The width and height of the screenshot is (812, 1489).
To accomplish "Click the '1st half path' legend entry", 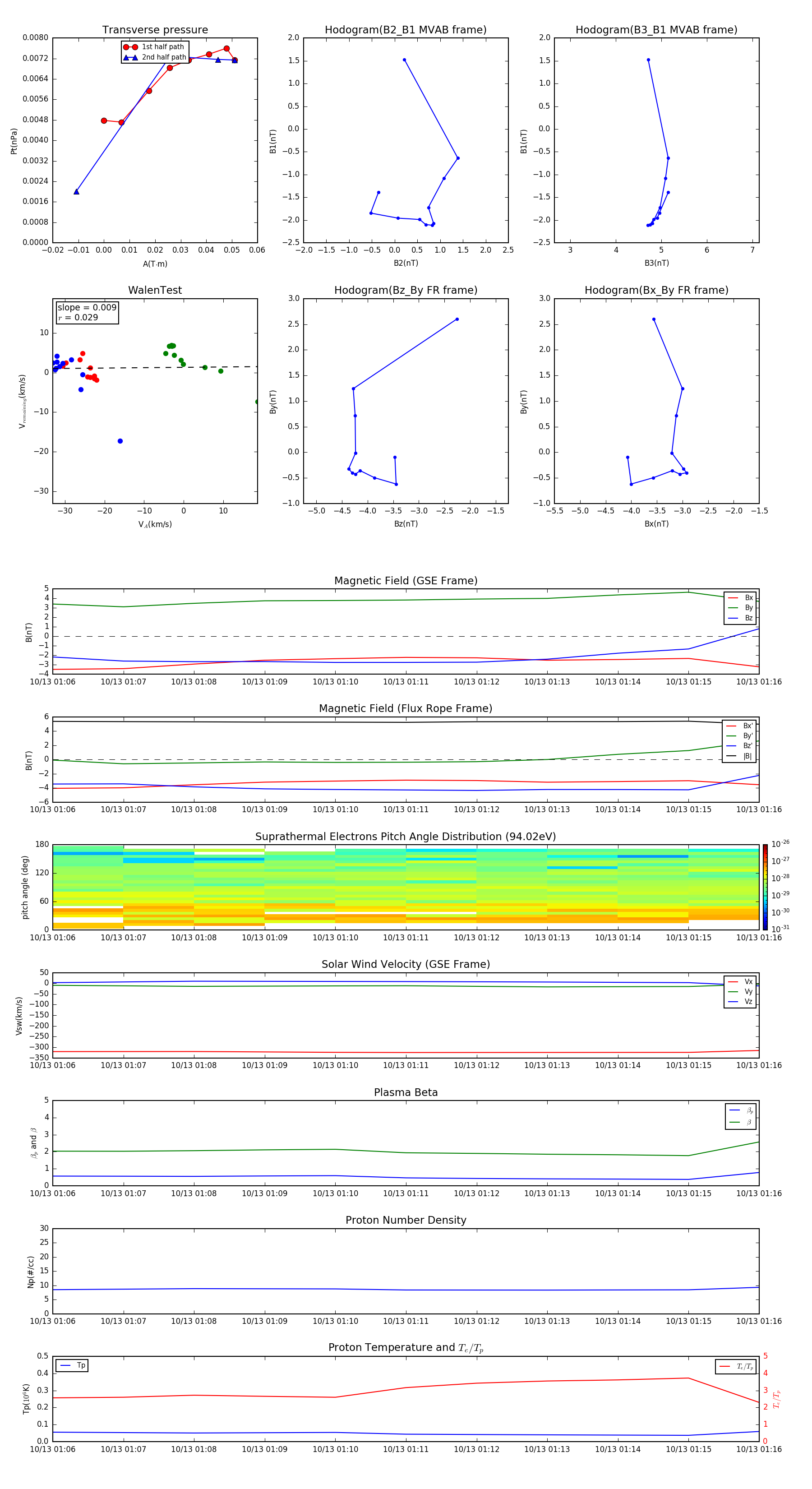I will (x=154, y=47).
